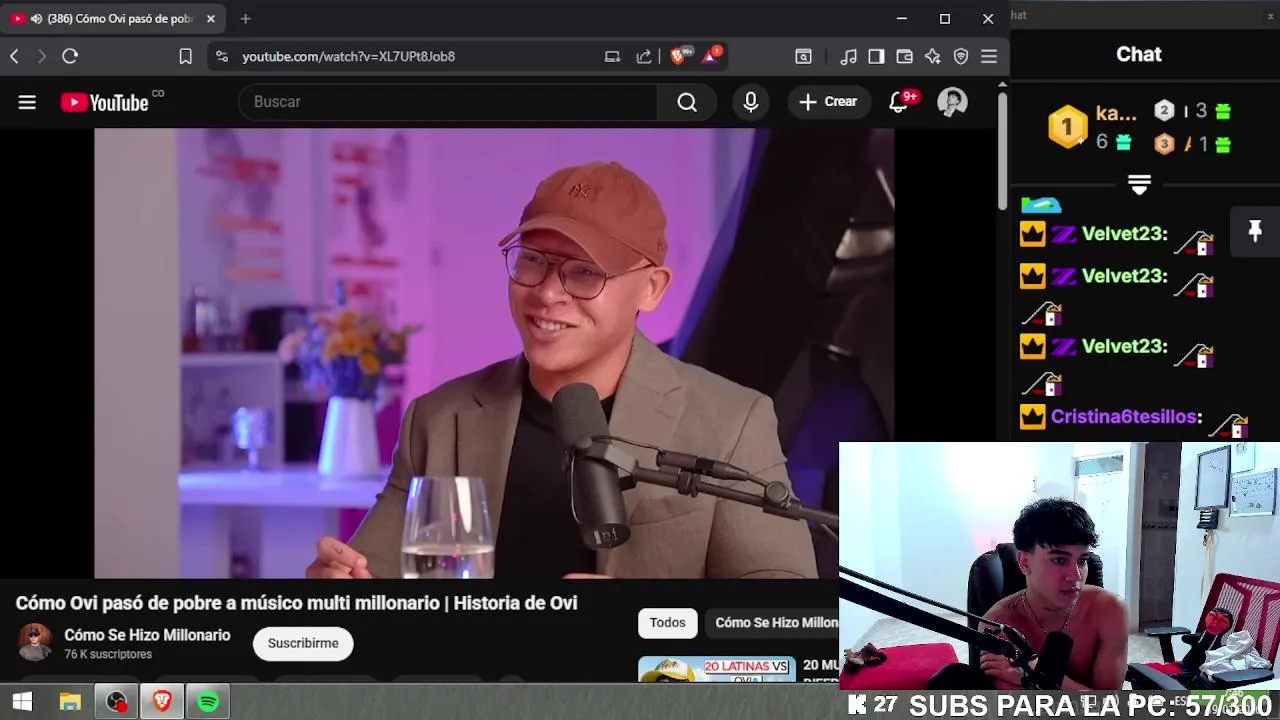Bookmark this page in Brave

[x=185, y=56]
